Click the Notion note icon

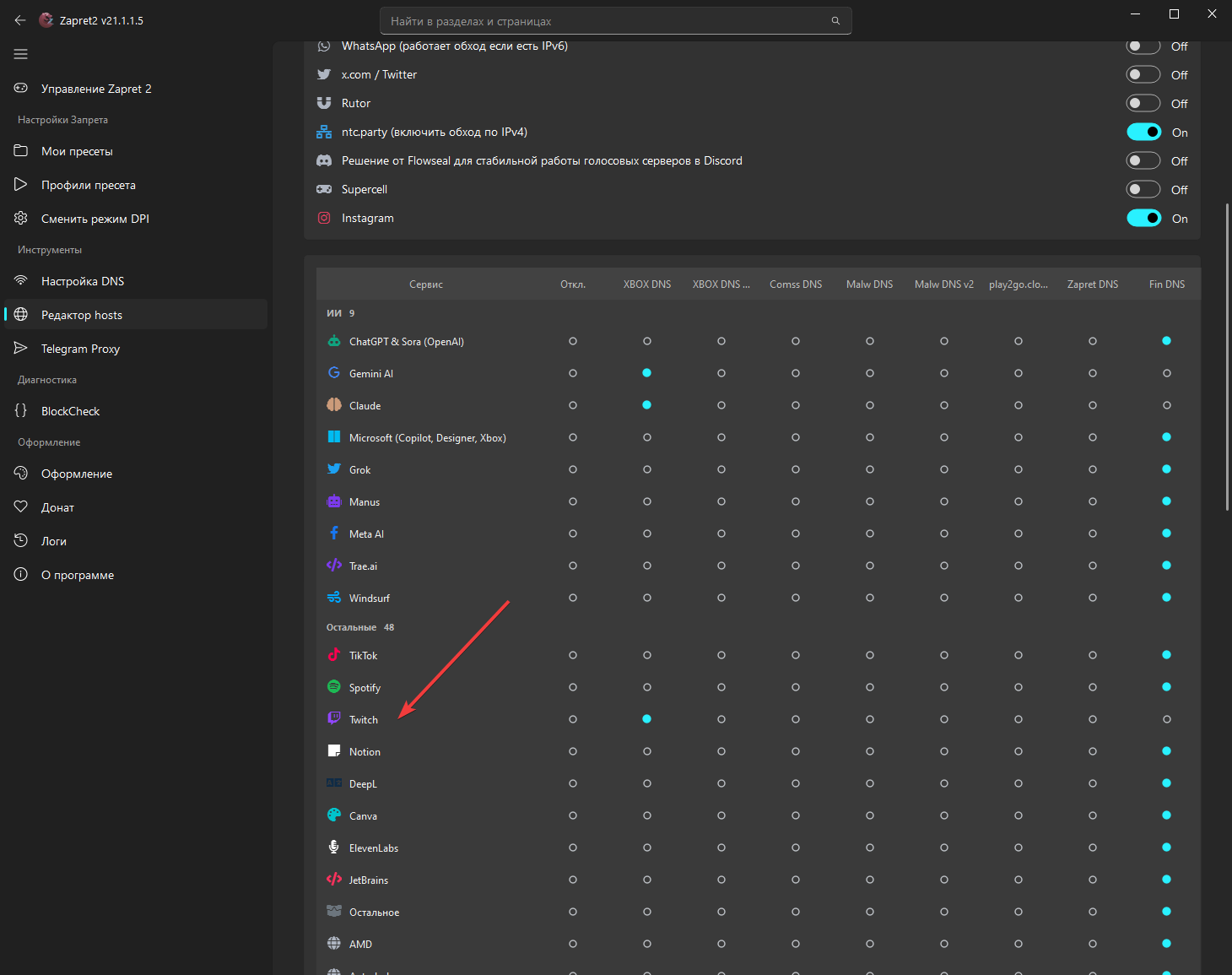pyautogui.click(x=334, y=751)
